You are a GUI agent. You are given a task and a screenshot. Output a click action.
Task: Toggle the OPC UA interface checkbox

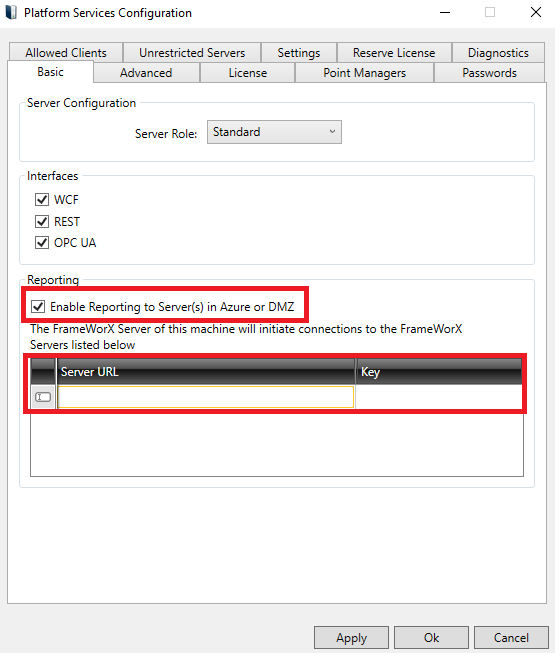42,243
